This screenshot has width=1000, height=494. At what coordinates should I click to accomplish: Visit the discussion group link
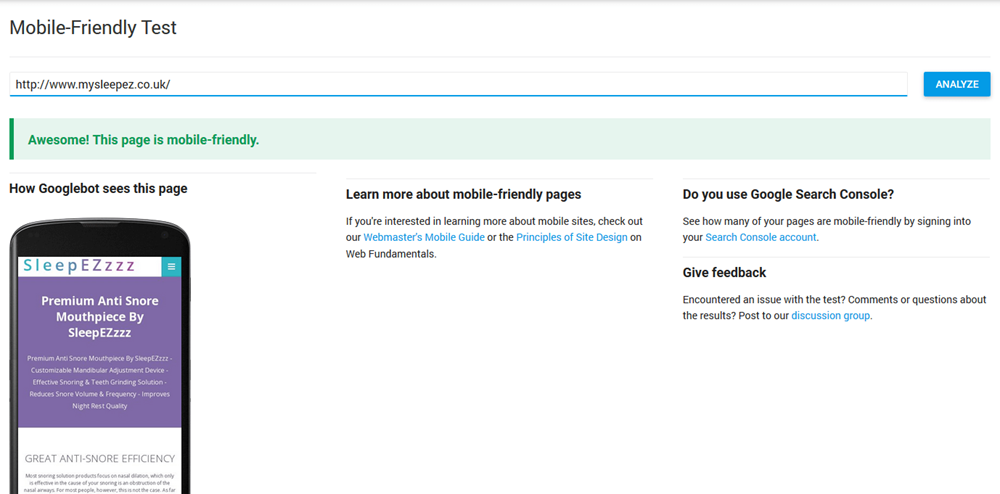(830, 316)
